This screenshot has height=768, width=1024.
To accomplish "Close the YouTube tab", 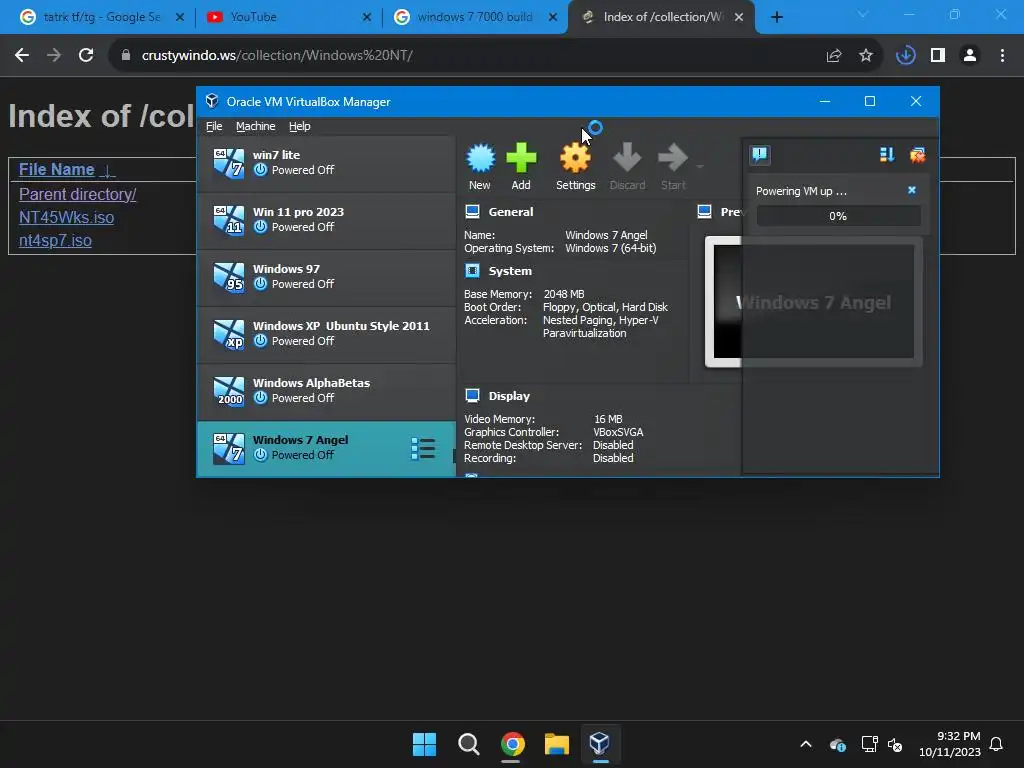I will tap(367, 18).
